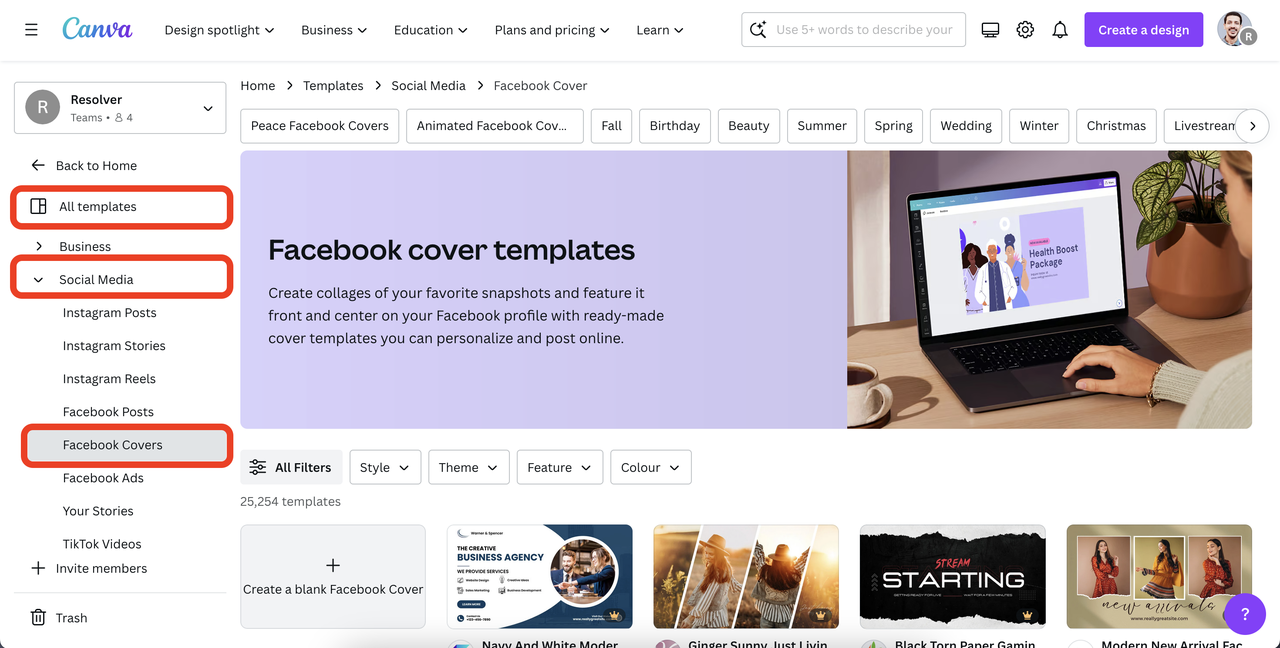This screenshot has height=648, width=1280.
Task: Open the user profile avatar
Action: [1236, 29]
